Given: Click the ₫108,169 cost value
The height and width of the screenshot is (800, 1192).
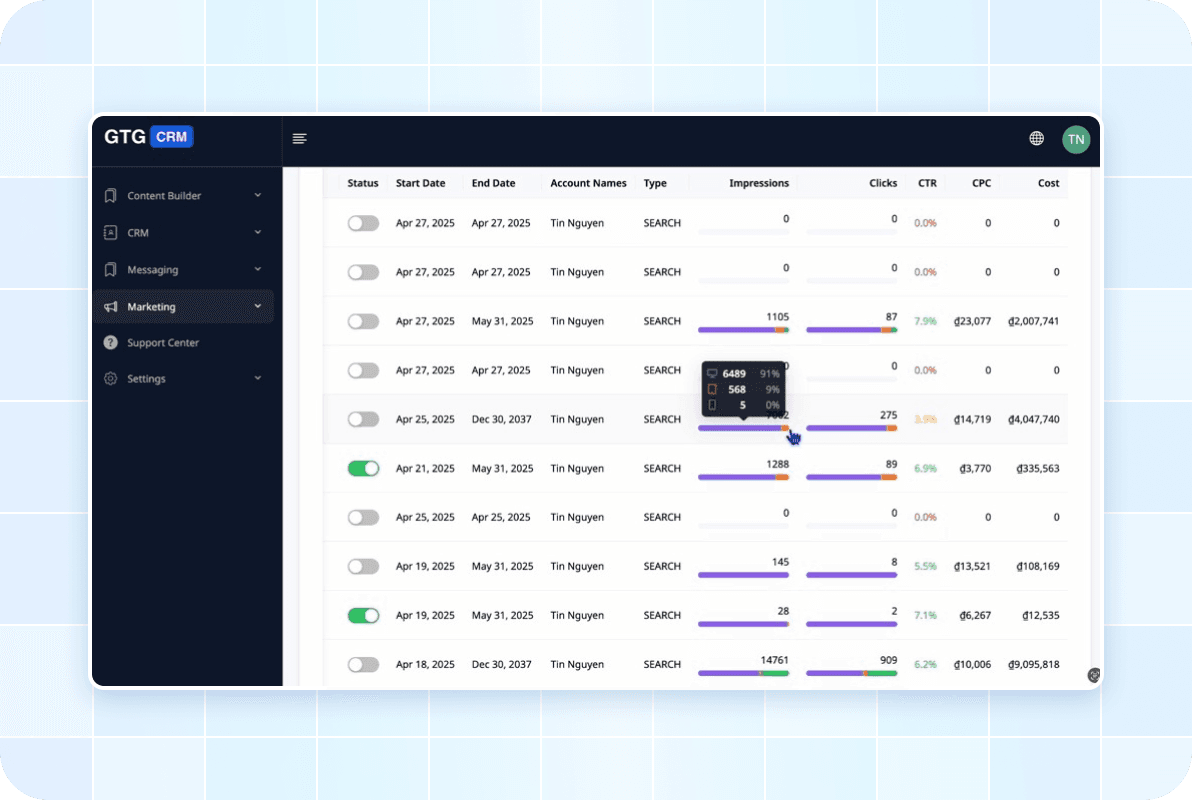Looking at the screenshot, I should (1038, 567).
